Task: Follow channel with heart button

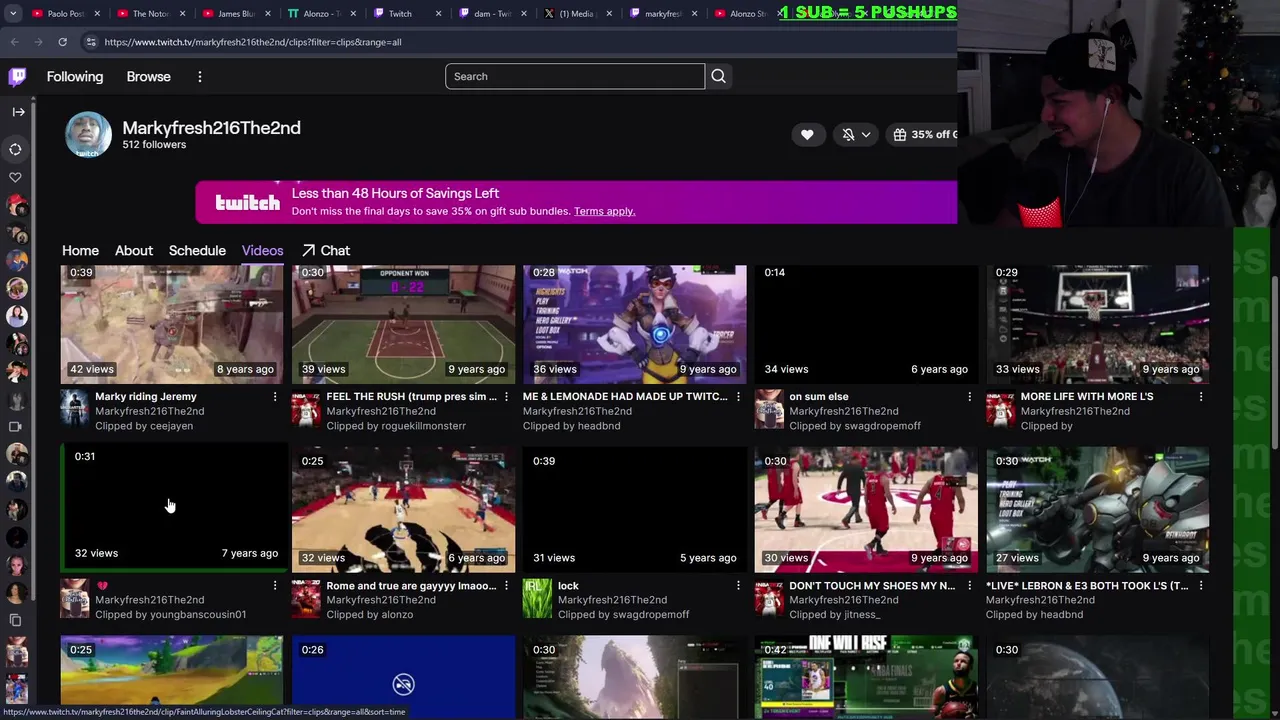Action: [807, 135]
